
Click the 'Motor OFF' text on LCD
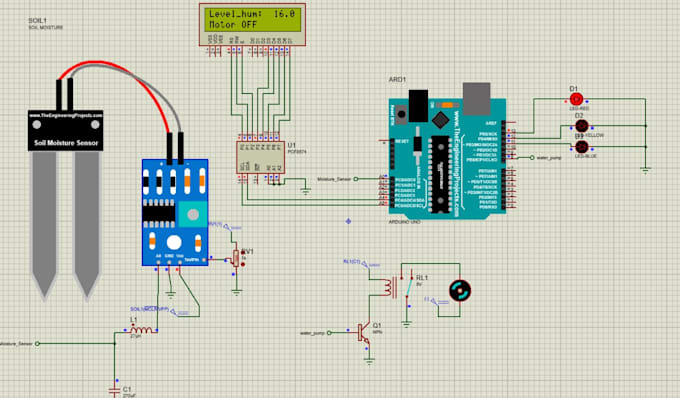[233, 25]
